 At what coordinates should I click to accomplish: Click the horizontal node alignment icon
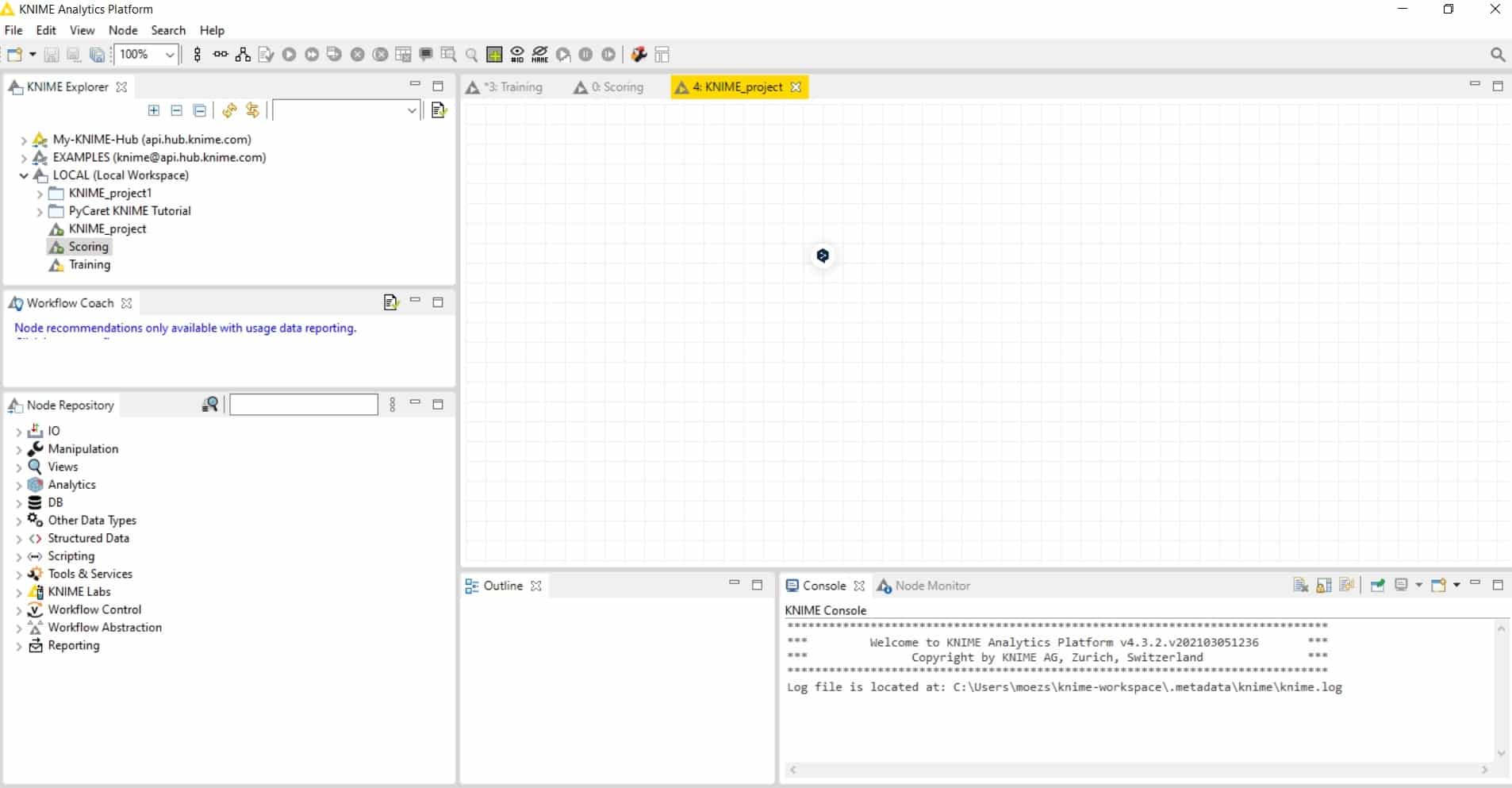click(x=221, y=55)
